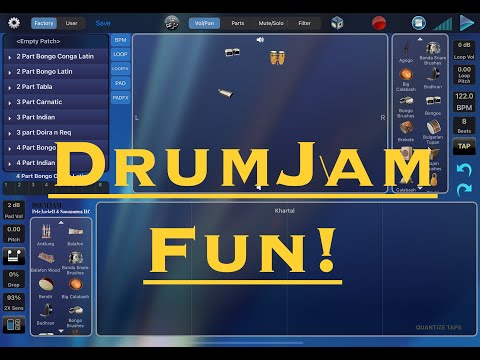The height and width of the screenshot is (360, 480).
Task: Choose Brekete in the loop instrument list
Action: (406, 132)
